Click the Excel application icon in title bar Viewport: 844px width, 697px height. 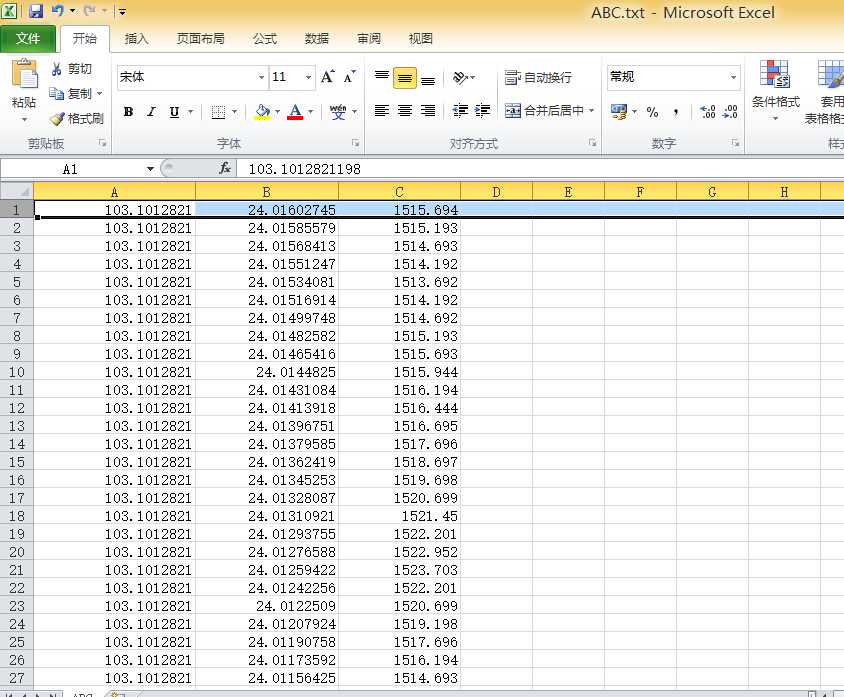click(9, 10)
